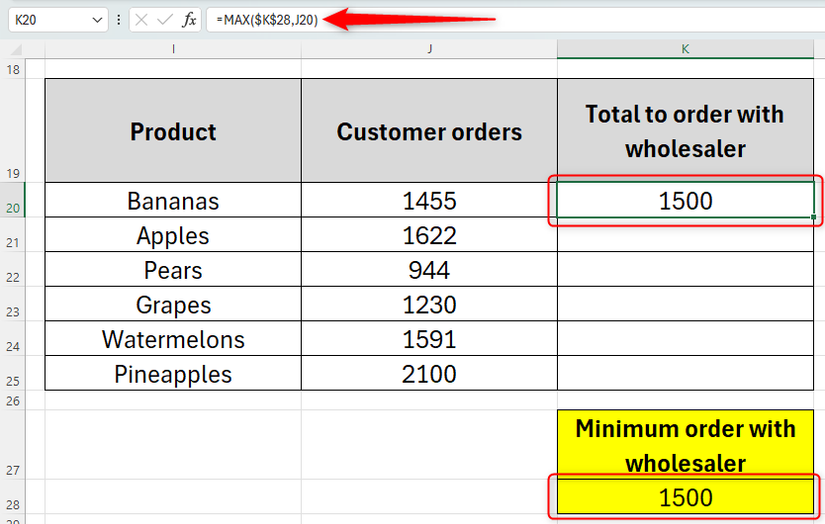Select the empty total cell in Pineapples row
Viewport: 825px width, 524px height.
tap(686, 374)
